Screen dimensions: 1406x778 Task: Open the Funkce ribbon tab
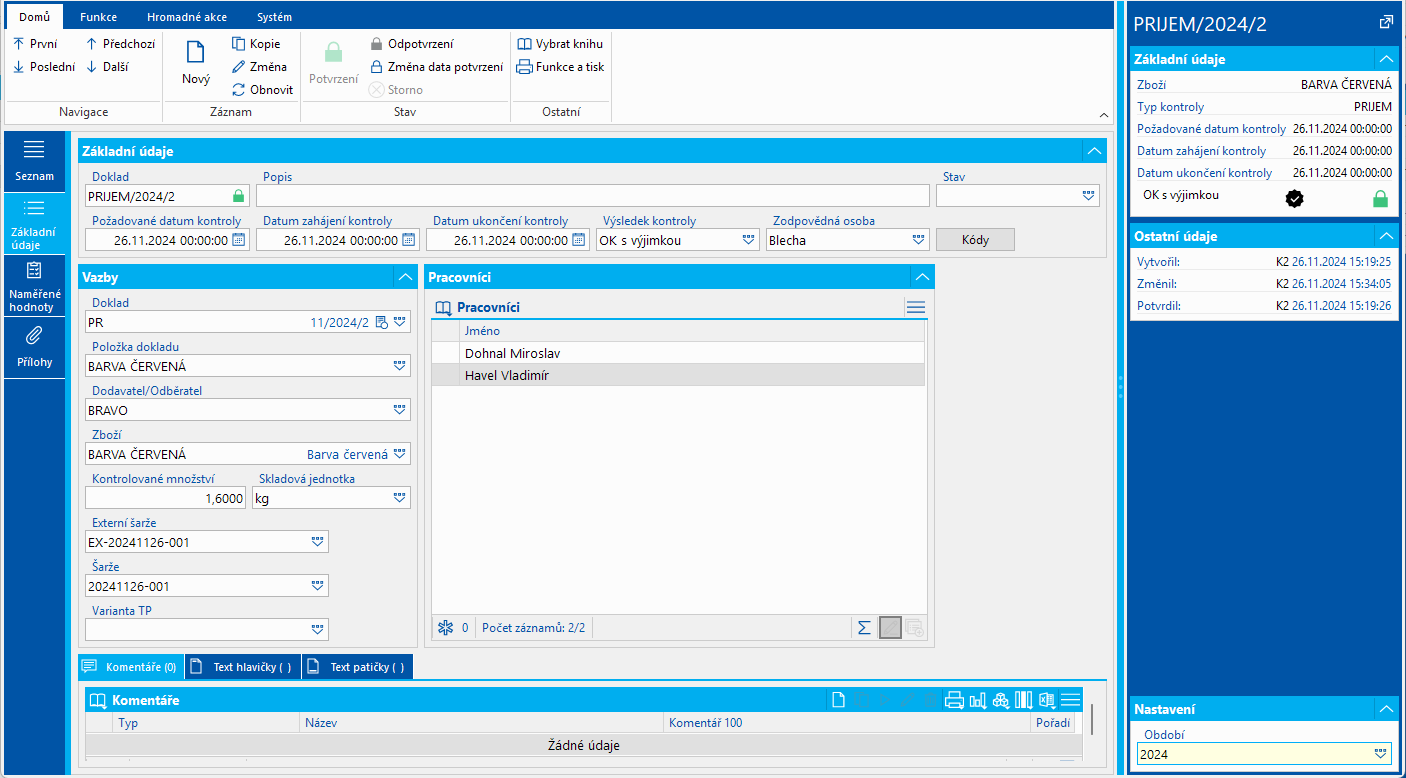point(98,17)
